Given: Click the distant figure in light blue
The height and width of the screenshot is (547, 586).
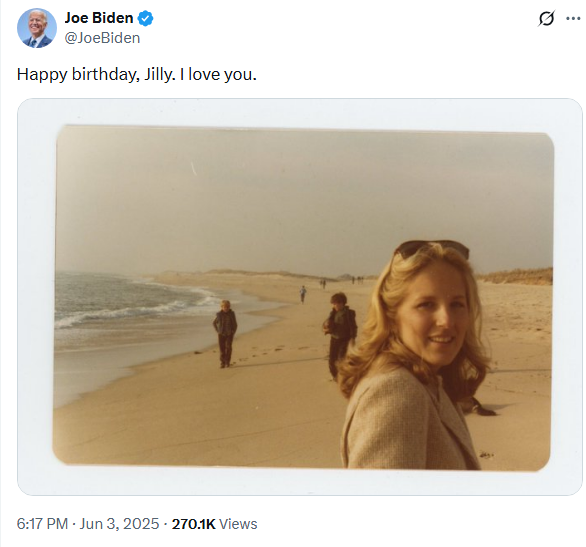Looking at the screenshot, I should (x=303, y=294).
